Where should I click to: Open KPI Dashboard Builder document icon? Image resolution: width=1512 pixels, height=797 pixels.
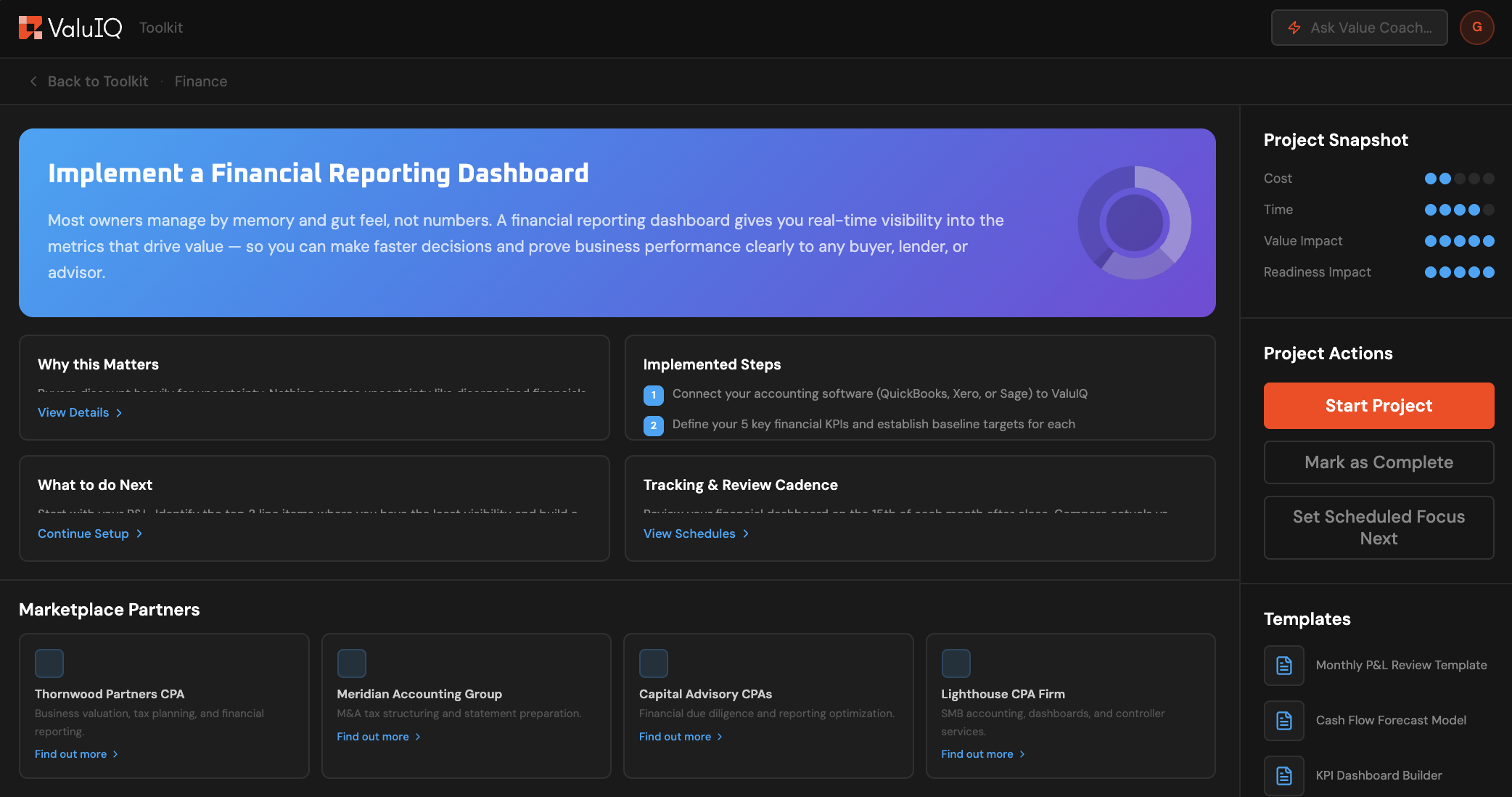point(1284,775)
